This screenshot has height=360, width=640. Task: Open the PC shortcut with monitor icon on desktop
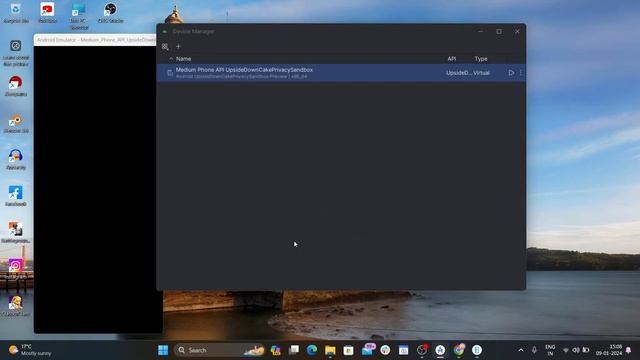pos(79,16)
